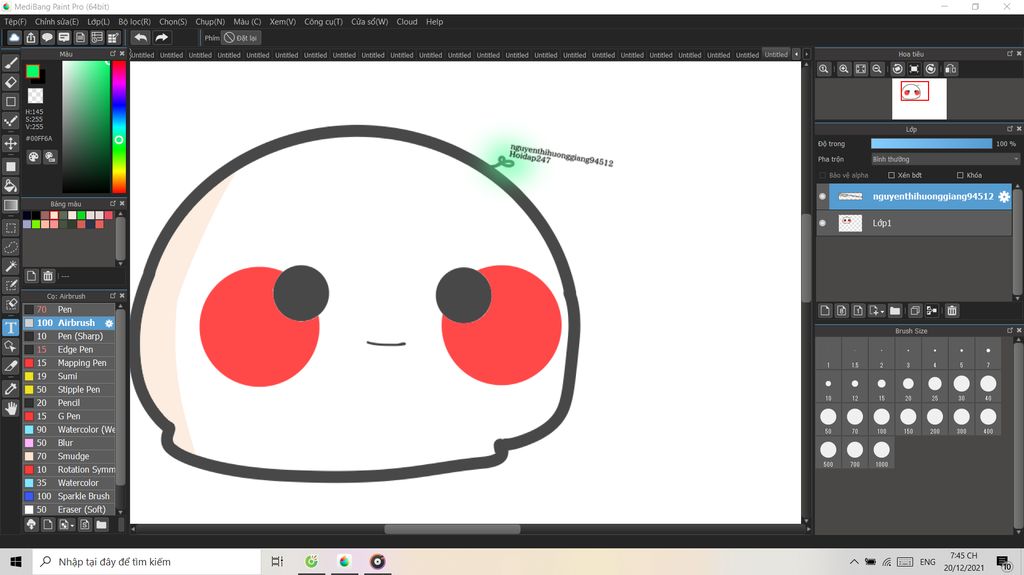Open the add-brush dropdown below brush list

click(66, 525)
